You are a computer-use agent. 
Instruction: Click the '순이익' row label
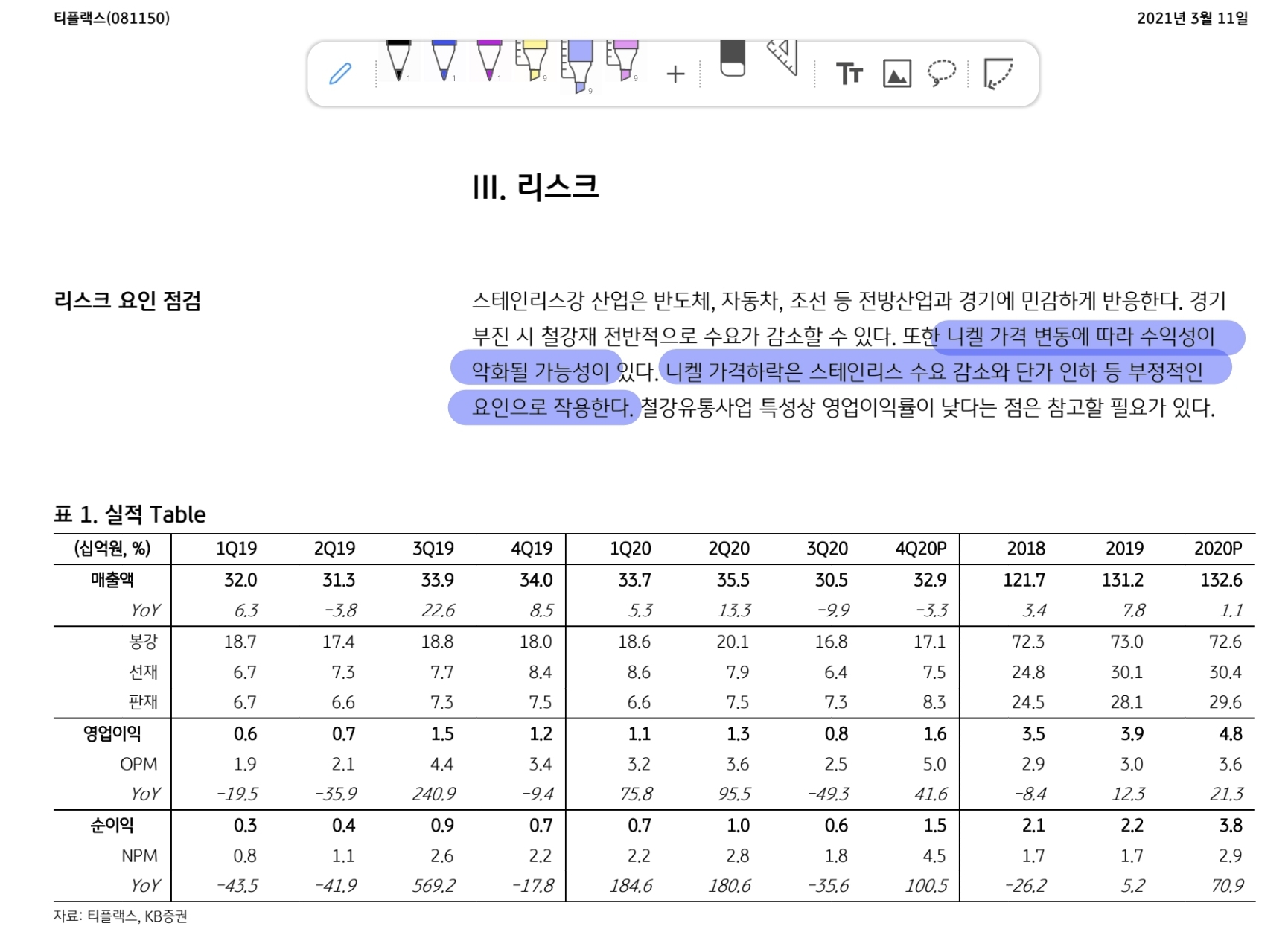coord(112,826)
